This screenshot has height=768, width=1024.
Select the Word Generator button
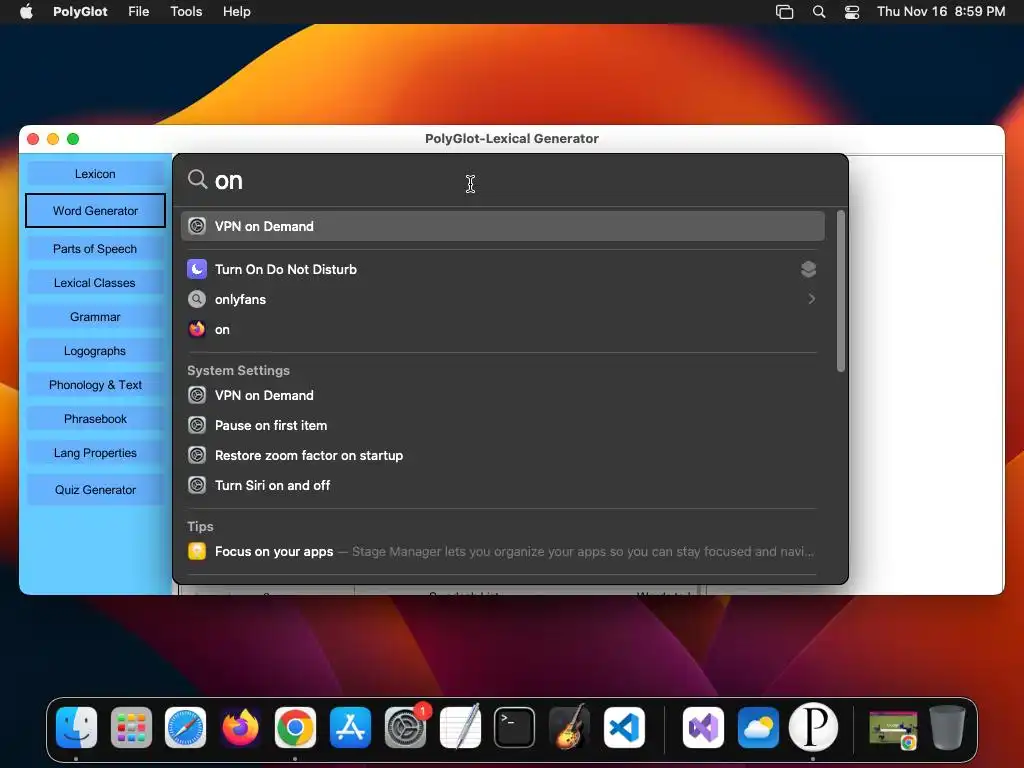(95, 210)
